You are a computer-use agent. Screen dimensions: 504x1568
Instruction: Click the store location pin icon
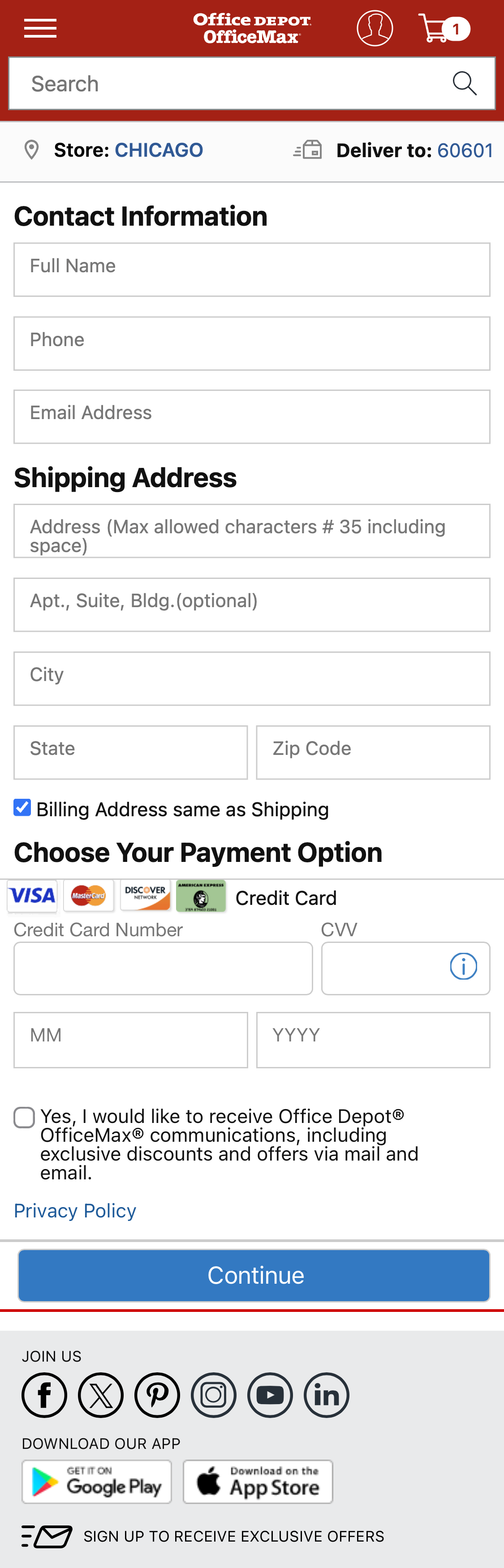pos(31,149)
